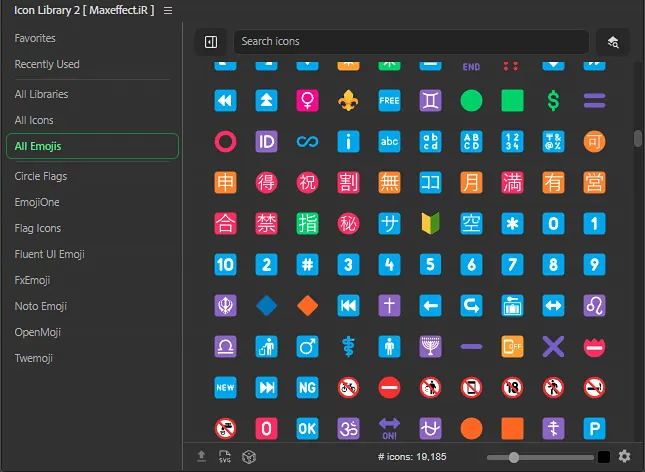Select the hash keycap emoji
This screenshot has height=472, width=645.
click(307, 265)
